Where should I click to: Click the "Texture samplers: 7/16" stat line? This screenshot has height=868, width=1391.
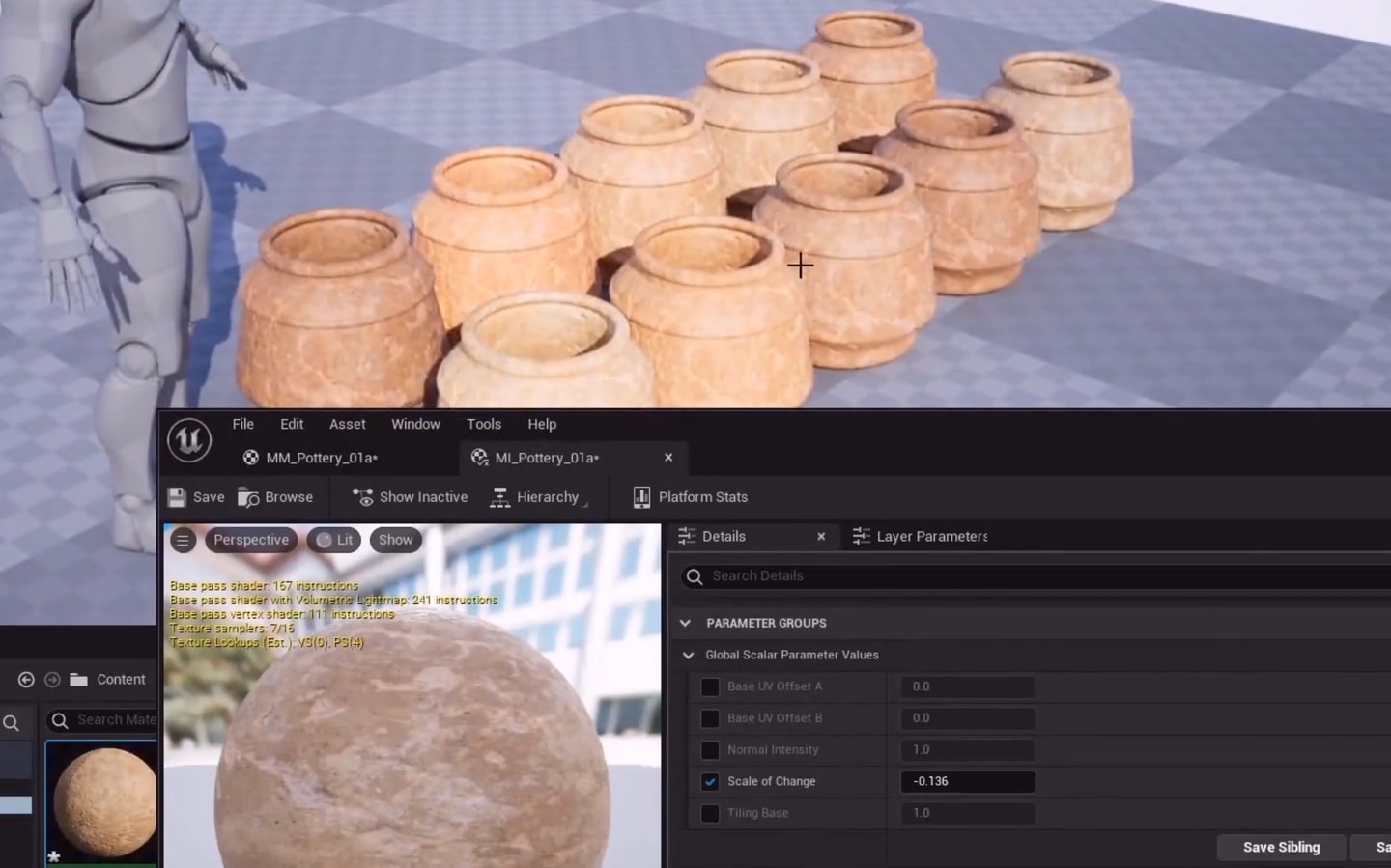click(232, 629)
